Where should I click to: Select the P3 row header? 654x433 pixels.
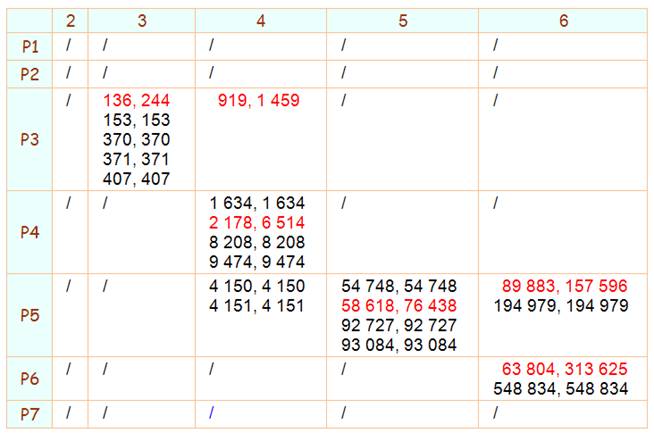29,139
